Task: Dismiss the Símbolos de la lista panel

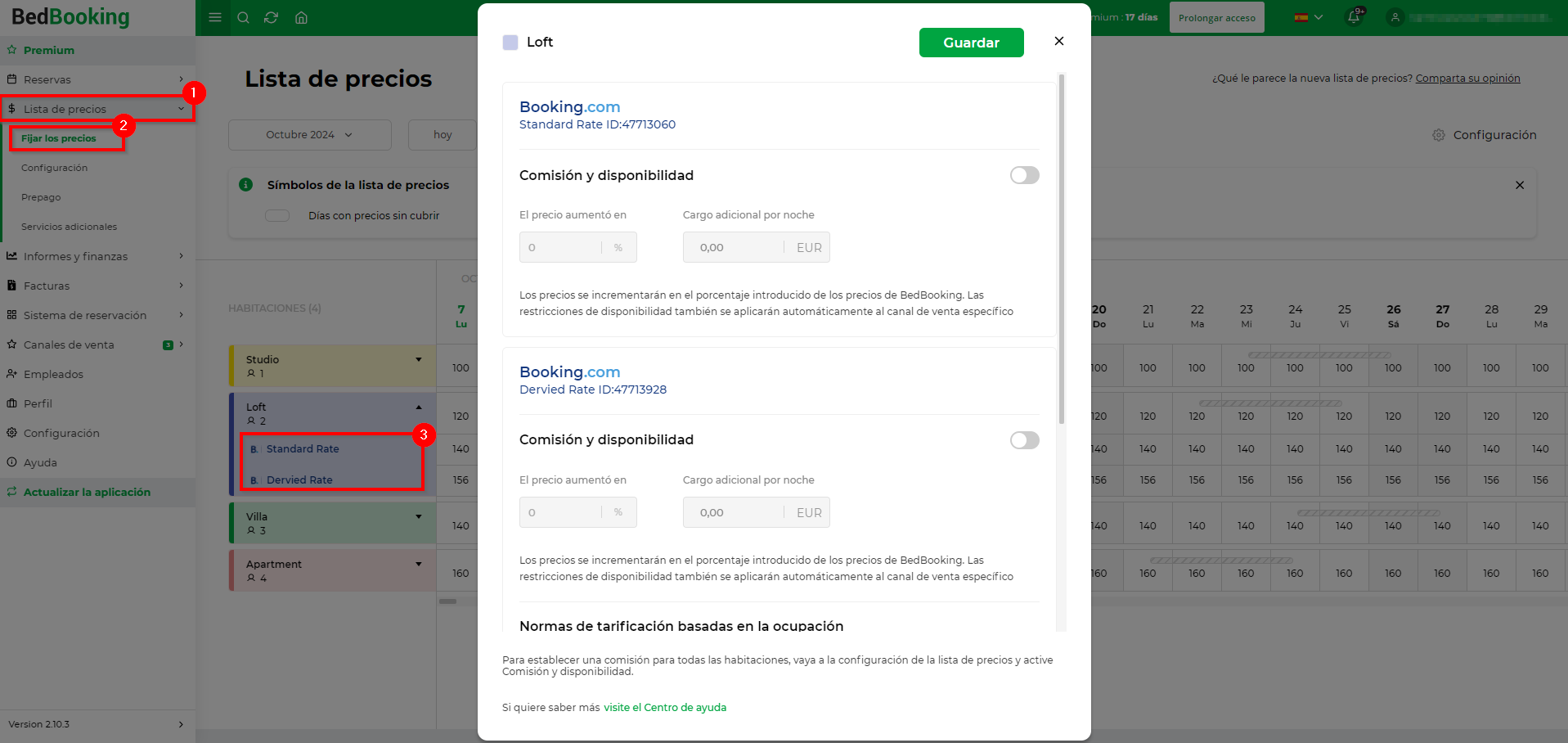Action: click(1520, 185)
